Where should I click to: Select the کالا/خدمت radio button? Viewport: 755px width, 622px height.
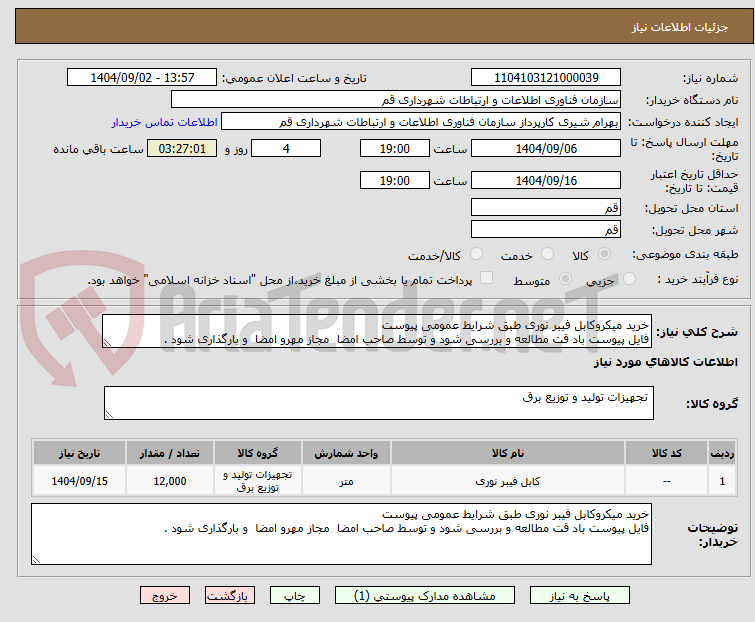476,254
